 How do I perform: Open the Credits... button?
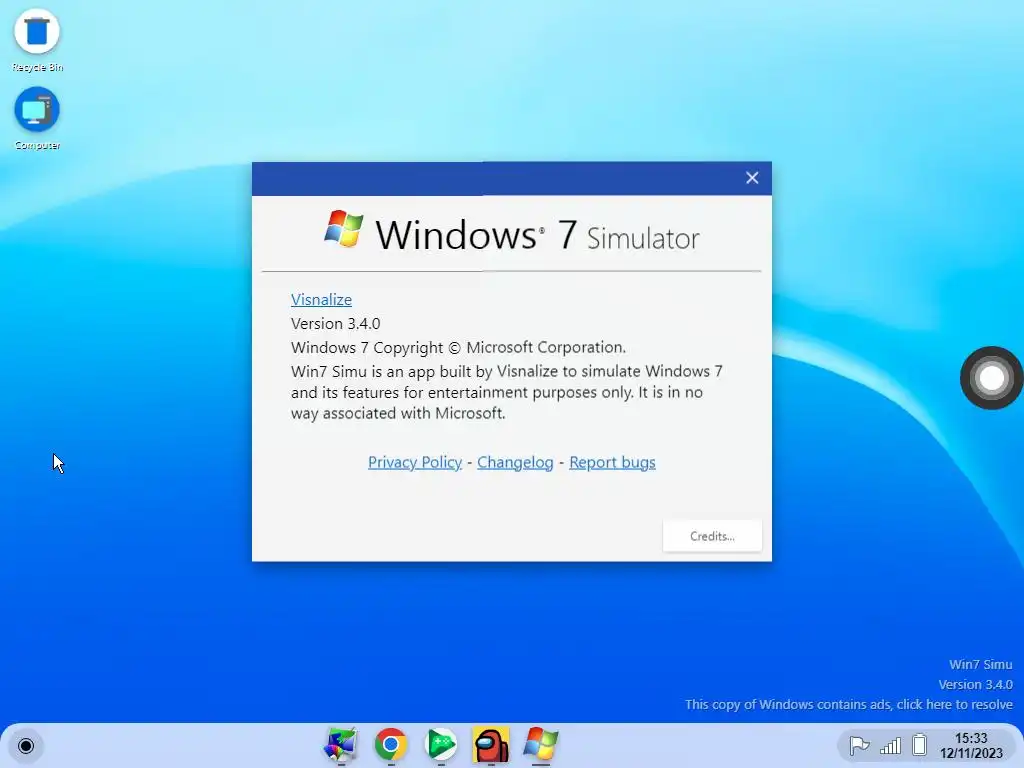pyautogui.click(x=712, y=536)
